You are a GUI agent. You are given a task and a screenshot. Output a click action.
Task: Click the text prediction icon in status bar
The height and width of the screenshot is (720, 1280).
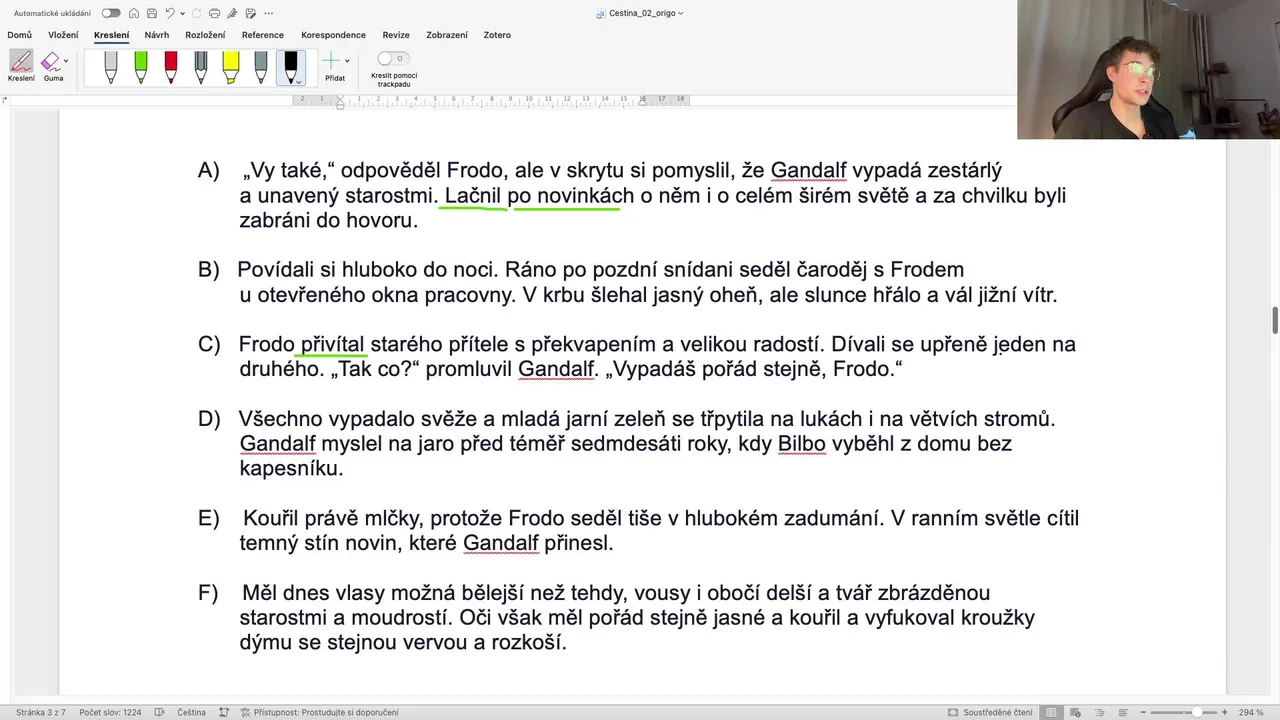224,712
